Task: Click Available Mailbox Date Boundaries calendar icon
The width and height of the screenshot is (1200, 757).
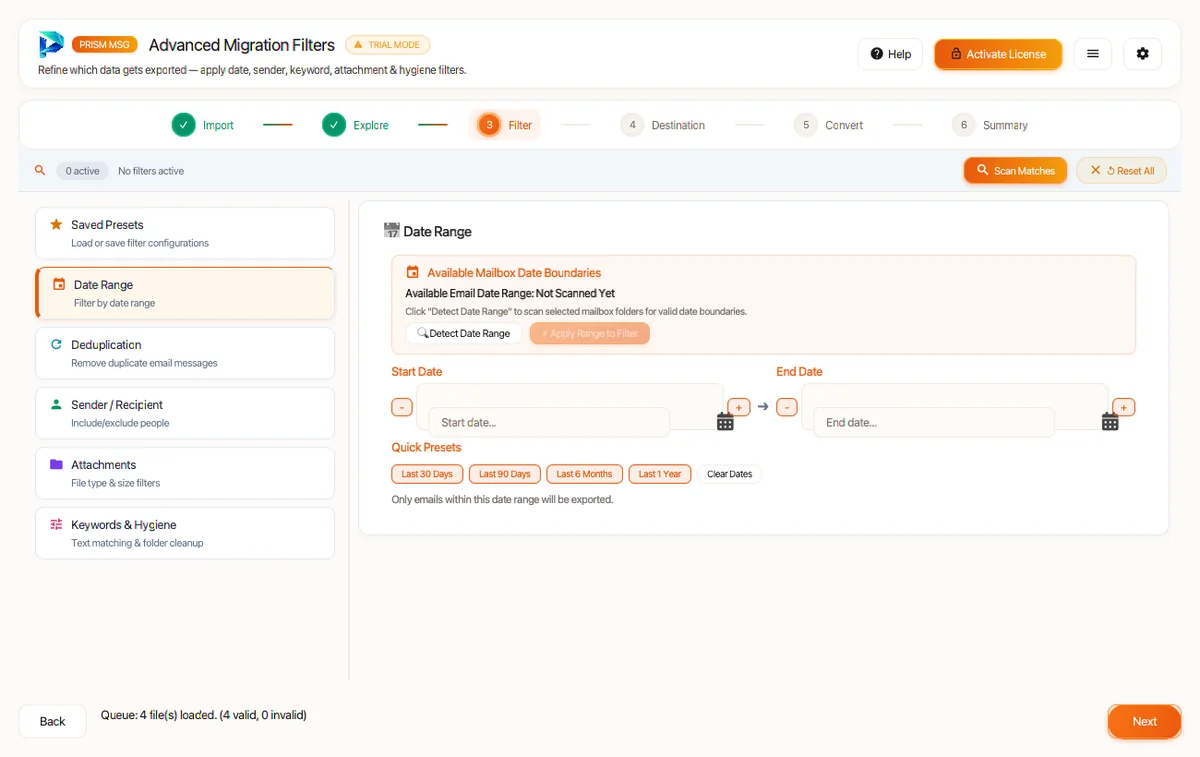Action: 412,272
